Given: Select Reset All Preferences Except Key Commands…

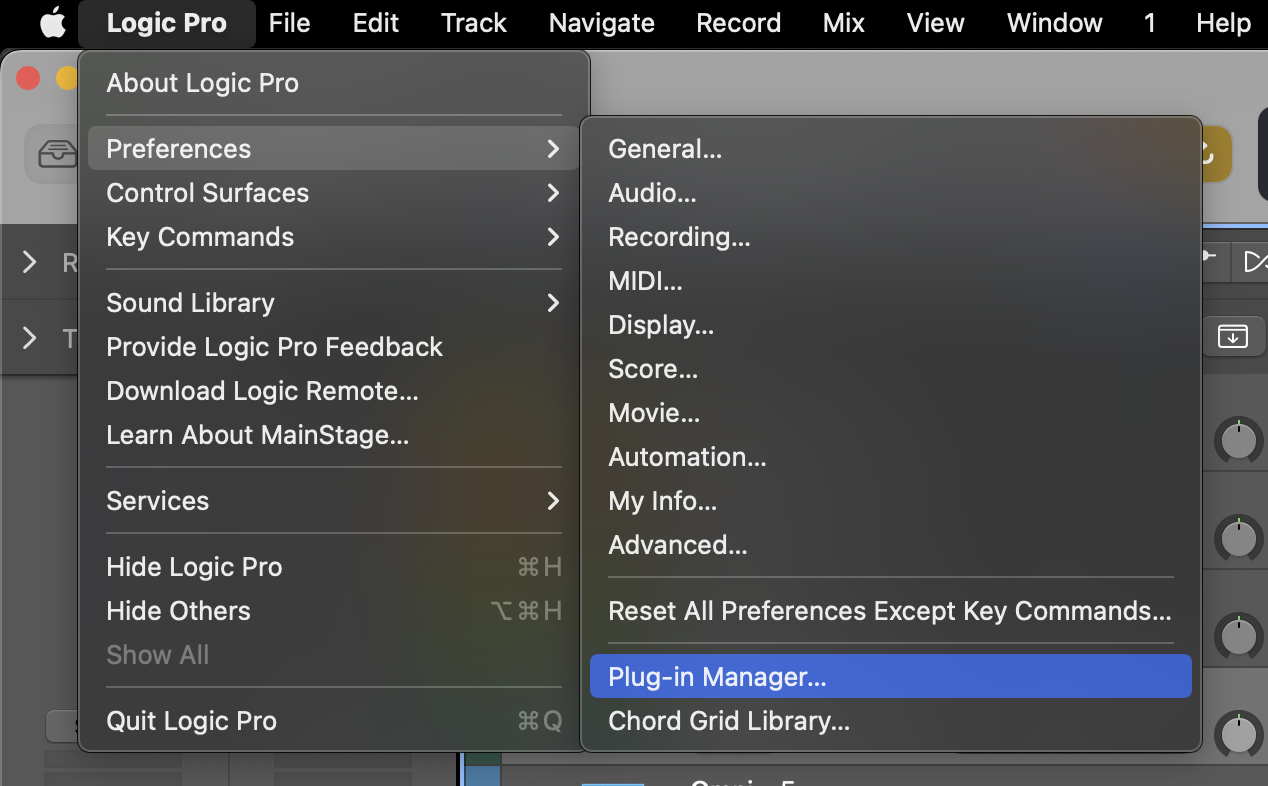Looking at the screenshot, I should click(891, 611).
